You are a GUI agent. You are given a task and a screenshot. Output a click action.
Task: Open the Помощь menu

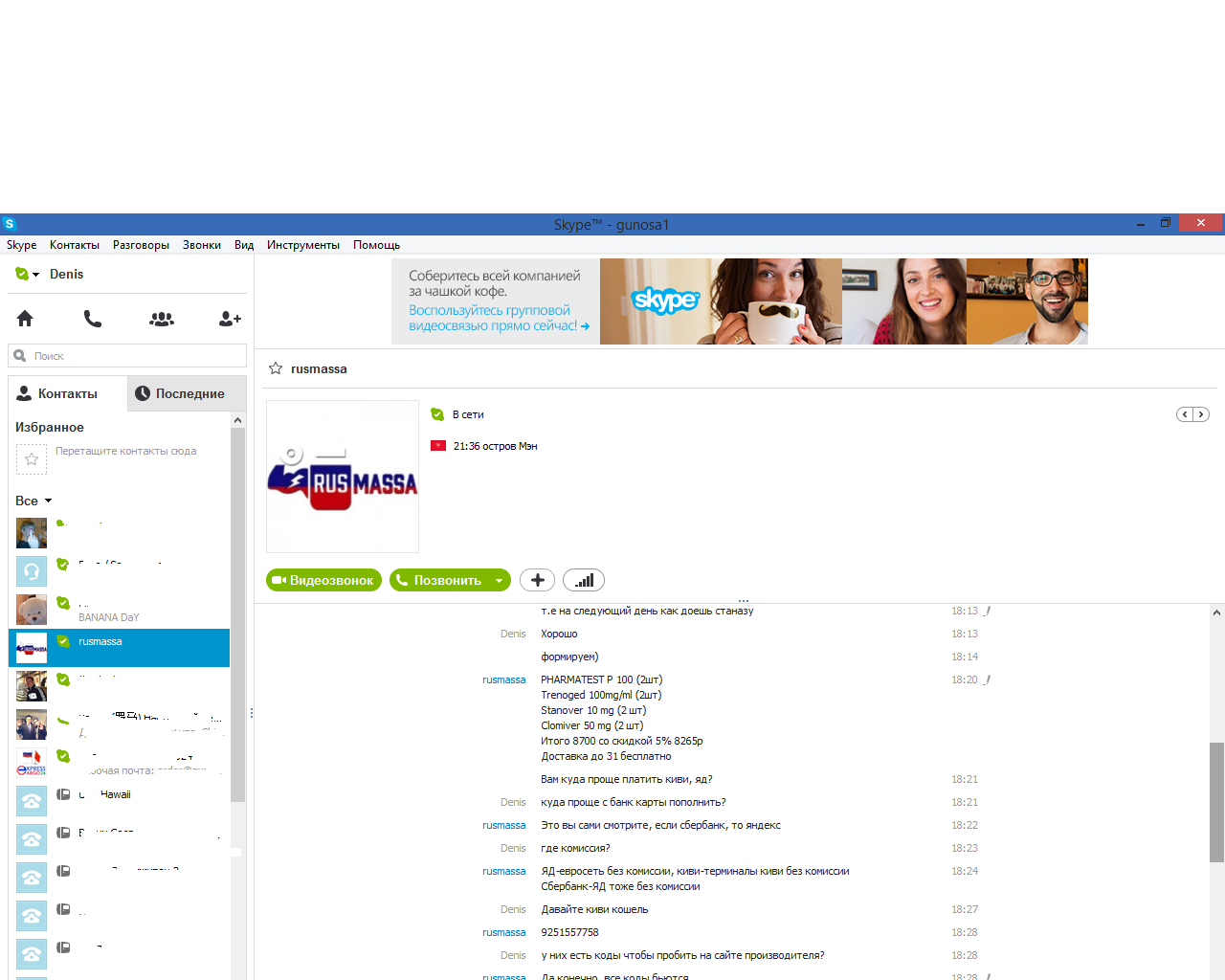coord(376,245)
